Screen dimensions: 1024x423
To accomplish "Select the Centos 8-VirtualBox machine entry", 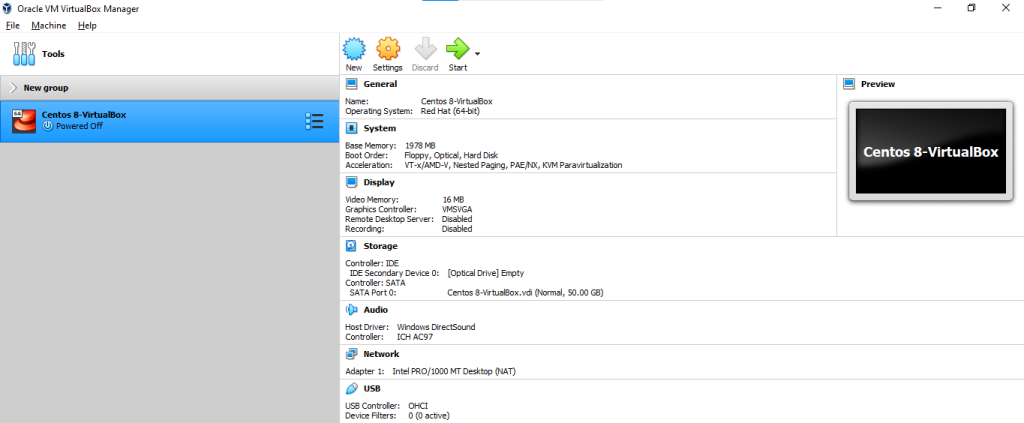I will point(169,121).
